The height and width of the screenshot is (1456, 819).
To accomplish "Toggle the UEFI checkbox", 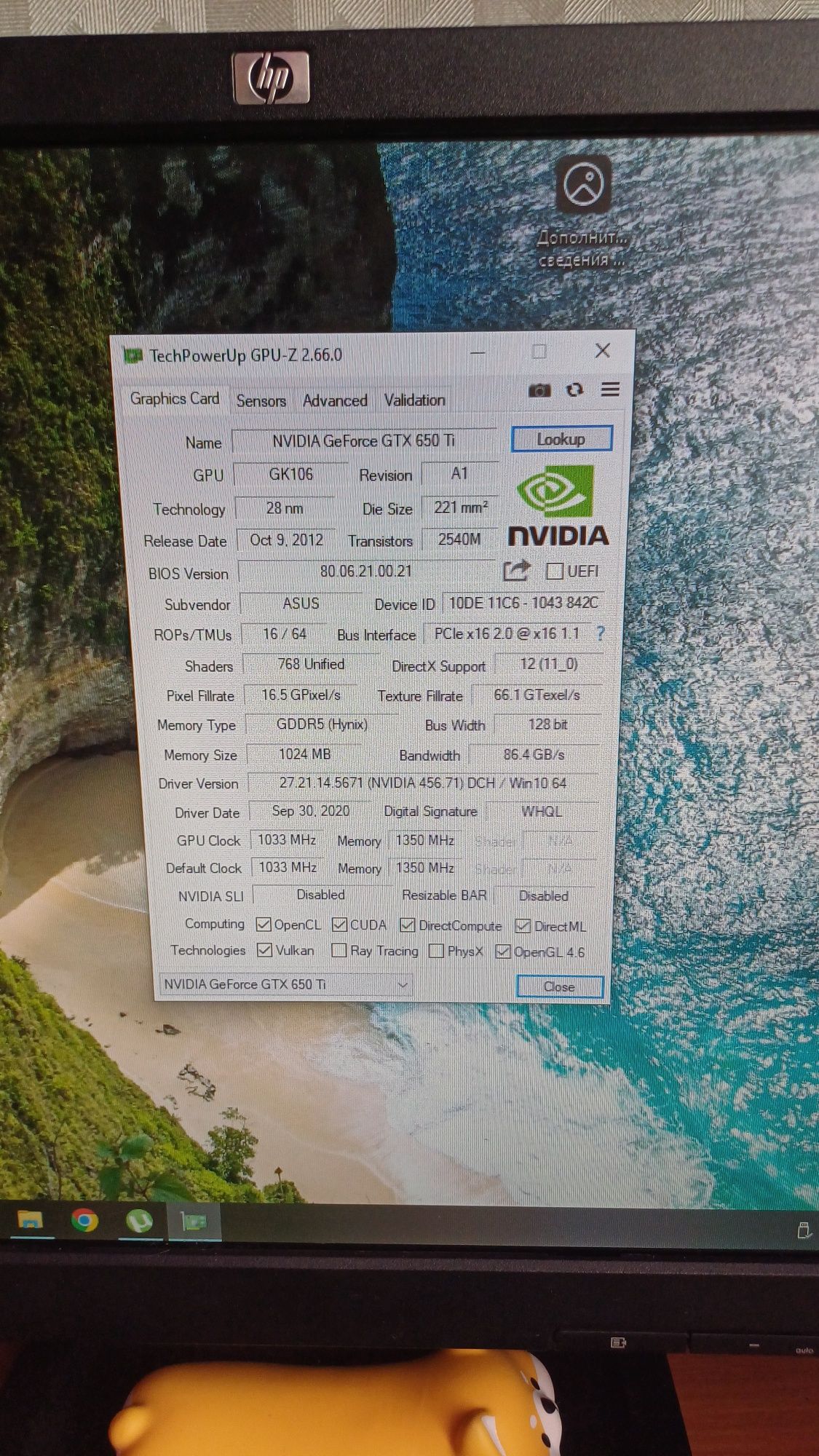I will click(554, 571).
